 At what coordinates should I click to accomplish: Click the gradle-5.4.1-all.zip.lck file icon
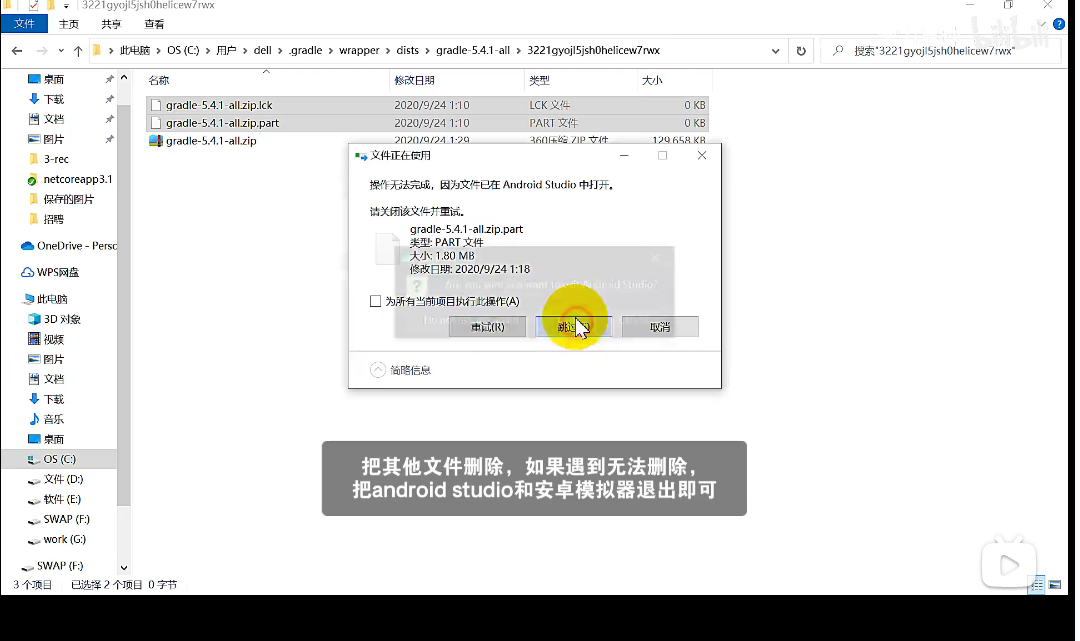156,105
